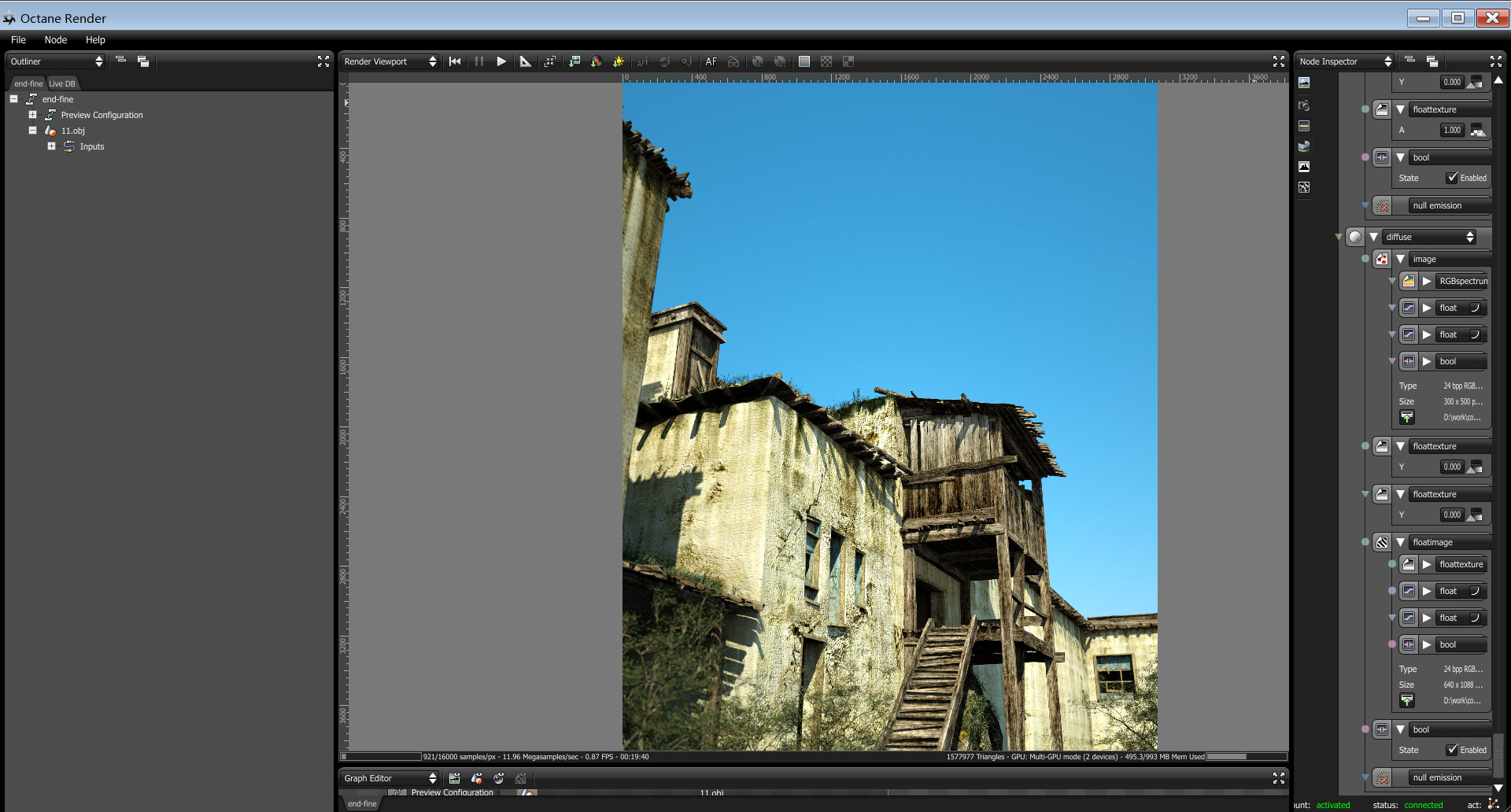Click the load image button below Size 300 x 500

click(x=1407, y=417)
